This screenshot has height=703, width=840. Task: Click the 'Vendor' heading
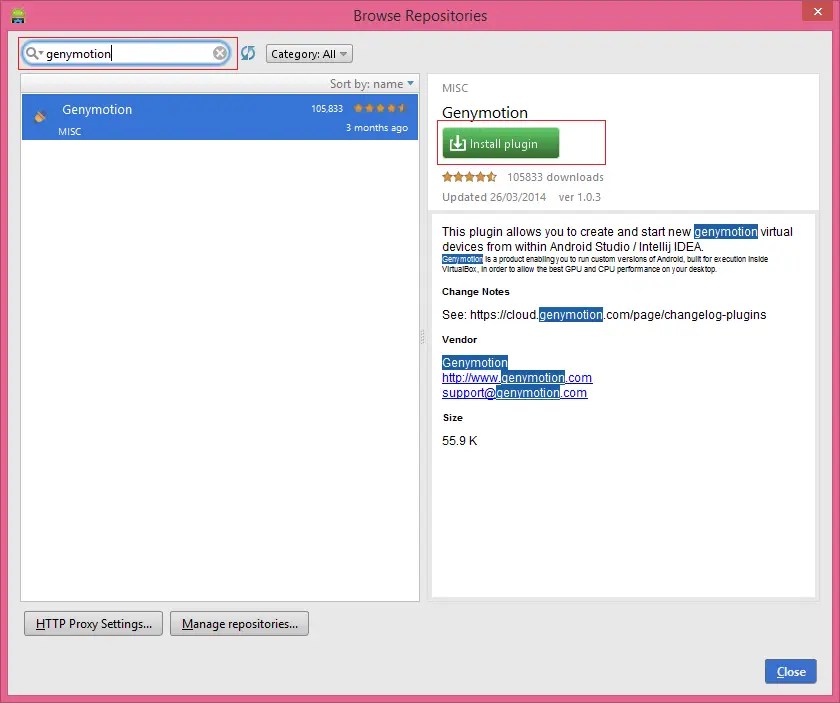(x=459, y=340)
